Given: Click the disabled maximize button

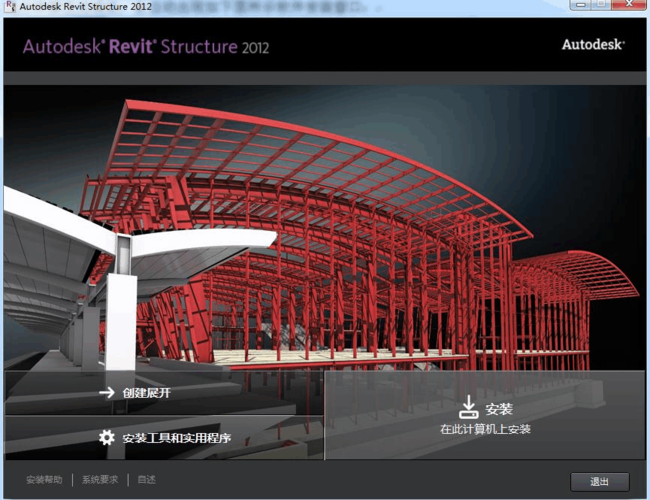Looking at the screenshot, I should pyautogui.click(x=601, y=5).
